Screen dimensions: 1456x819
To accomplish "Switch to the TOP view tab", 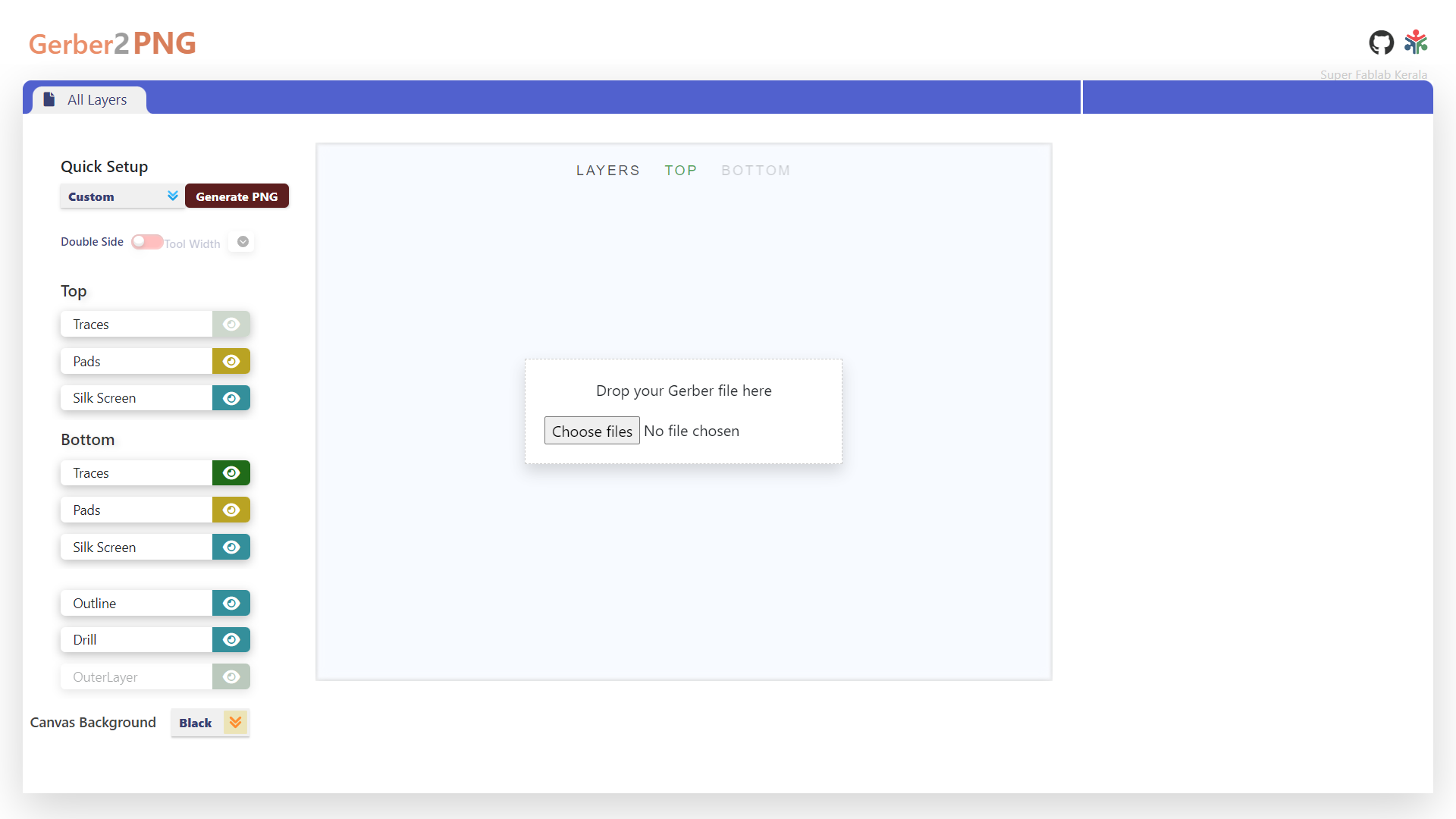I will pos(680,171).
